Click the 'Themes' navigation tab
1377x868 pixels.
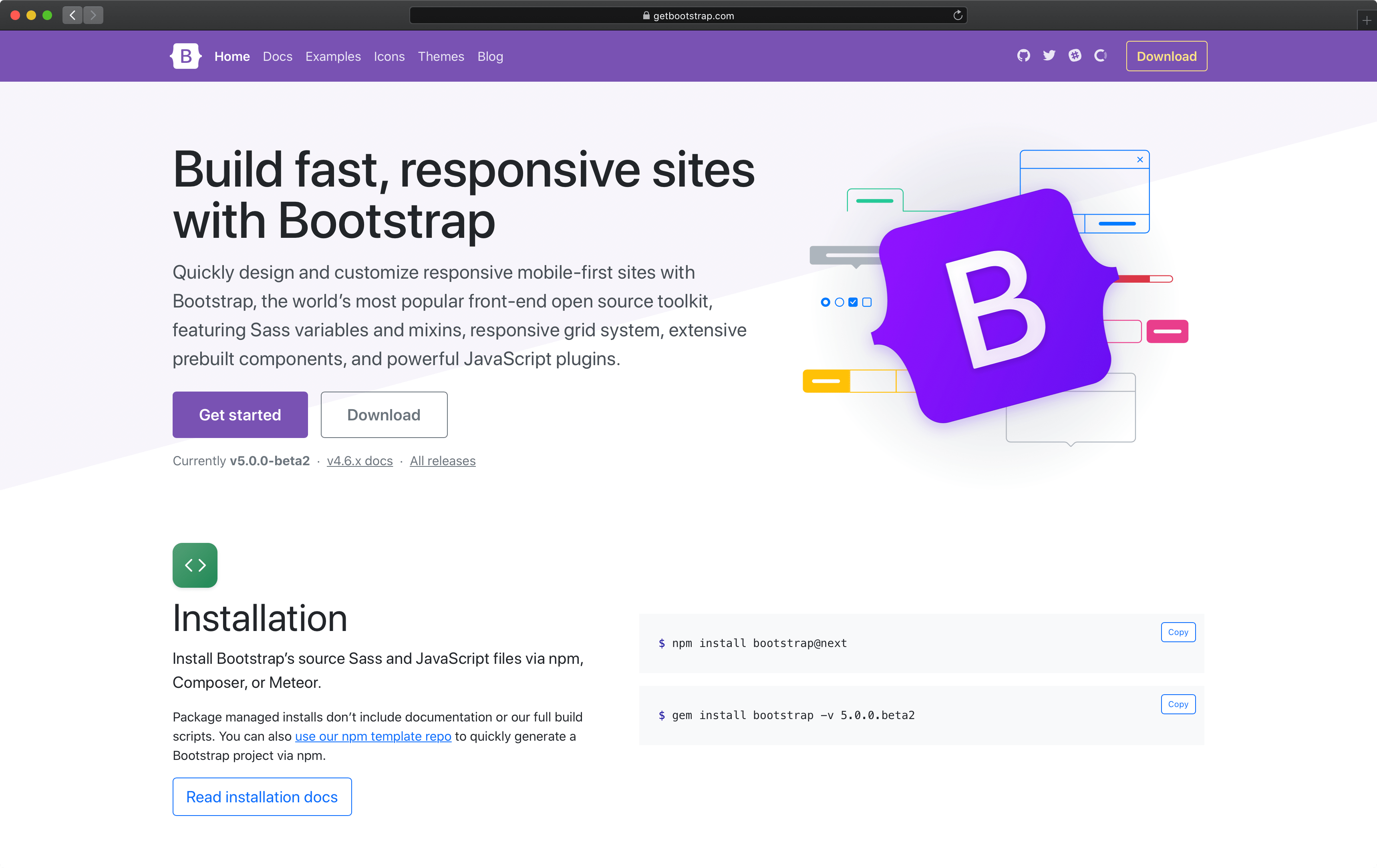tap(441, 56)
